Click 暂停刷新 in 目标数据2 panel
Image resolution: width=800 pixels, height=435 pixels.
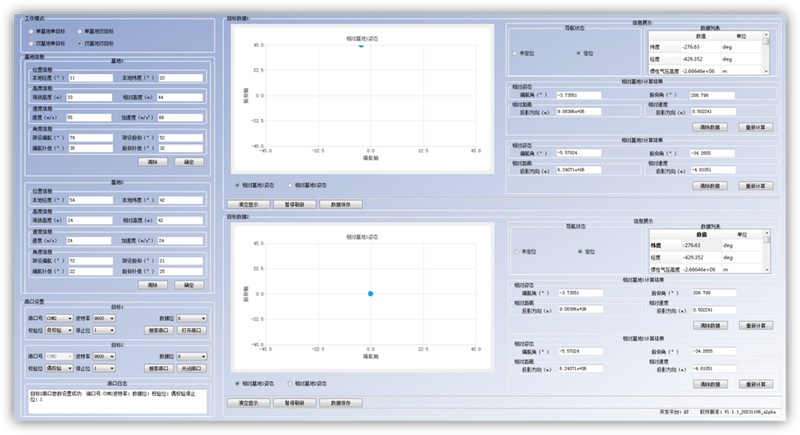294,403
